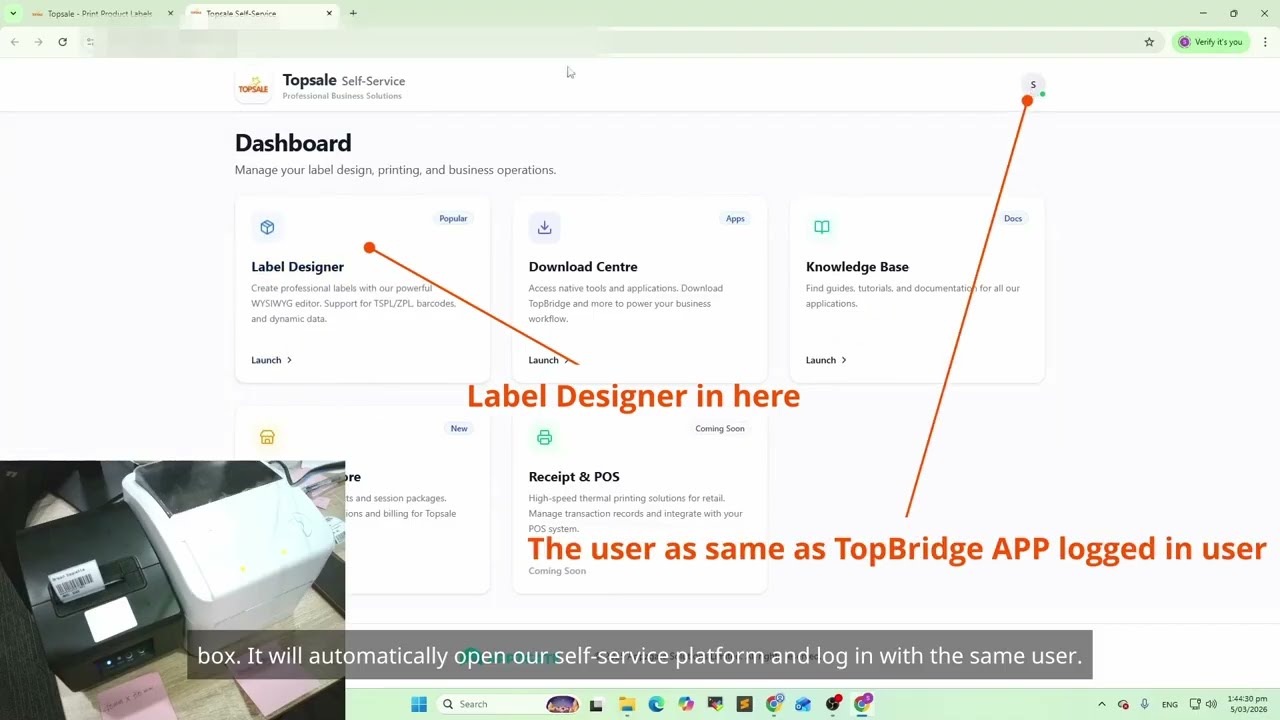
Task: Click the Dashboard heading
Action: click(293, 143)
